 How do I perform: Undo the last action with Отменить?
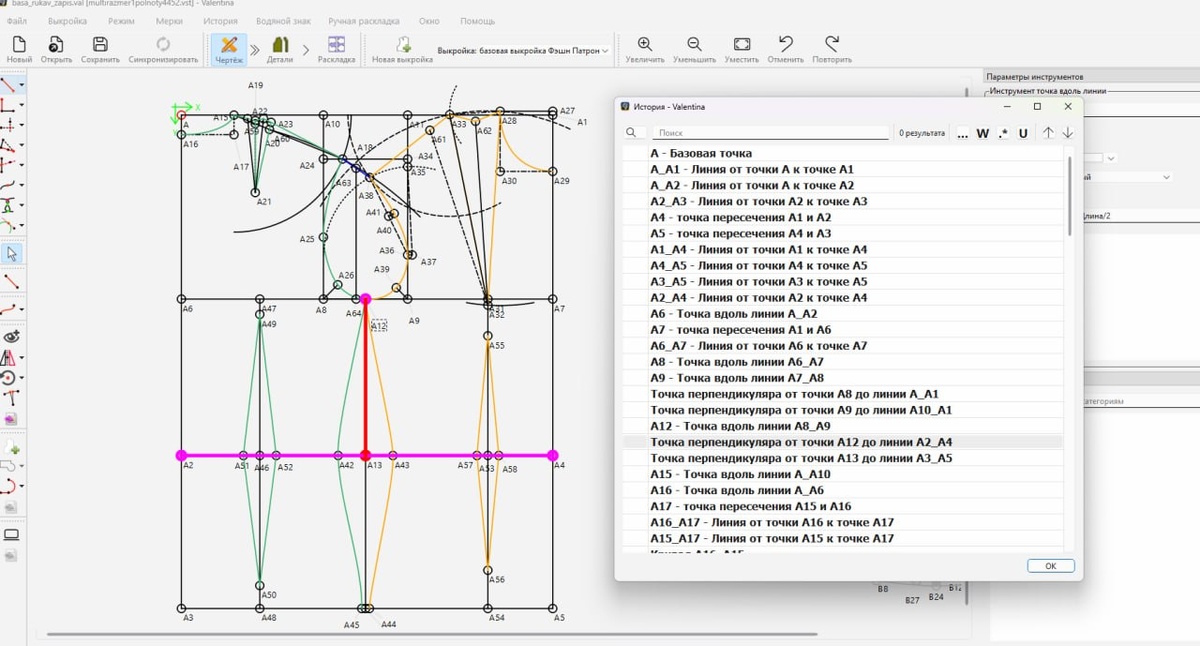click(x=786, y=45)
